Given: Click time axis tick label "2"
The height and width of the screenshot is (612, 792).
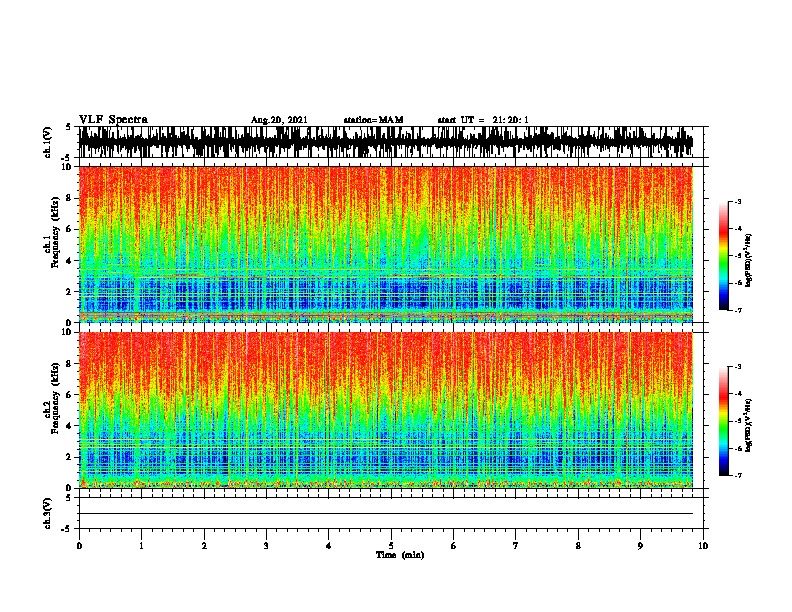Looking at the screenshot, I should [x=204, y=545].
